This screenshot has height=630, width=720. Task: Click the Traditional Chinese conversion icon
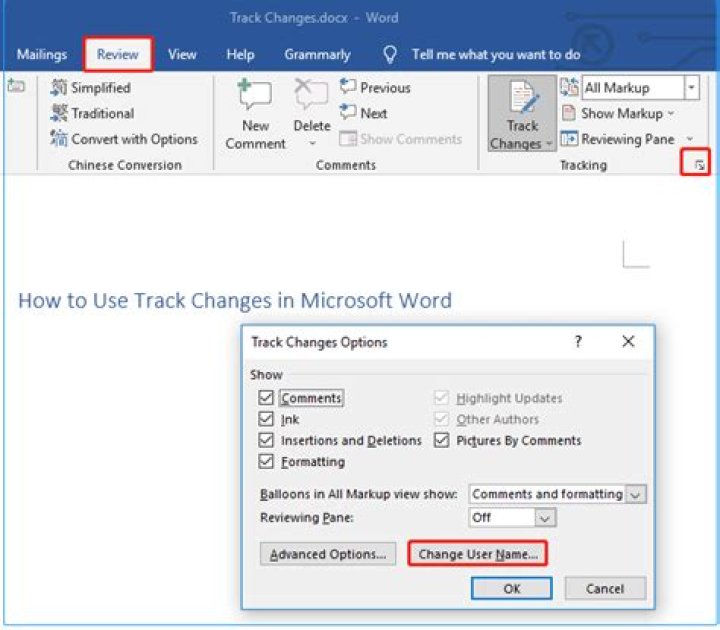point(59,113)
